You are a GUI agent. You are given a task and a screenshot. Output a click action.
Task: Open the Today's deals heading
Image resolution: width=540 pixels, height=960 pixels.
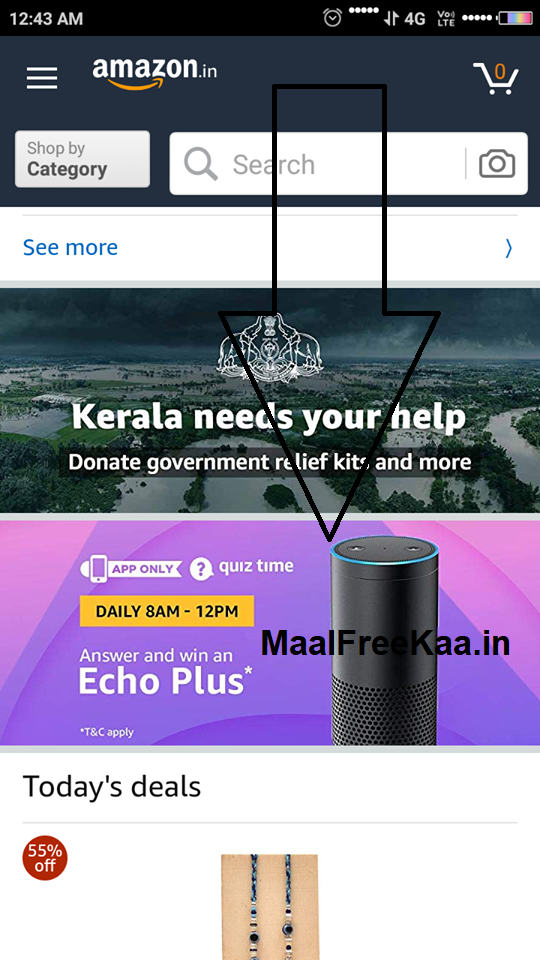coord(111,787)
